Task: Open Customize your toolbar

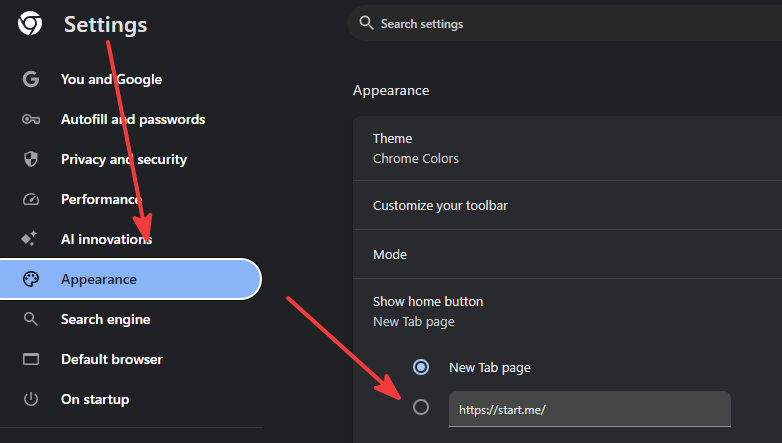Action: click(x=568, y=205)
